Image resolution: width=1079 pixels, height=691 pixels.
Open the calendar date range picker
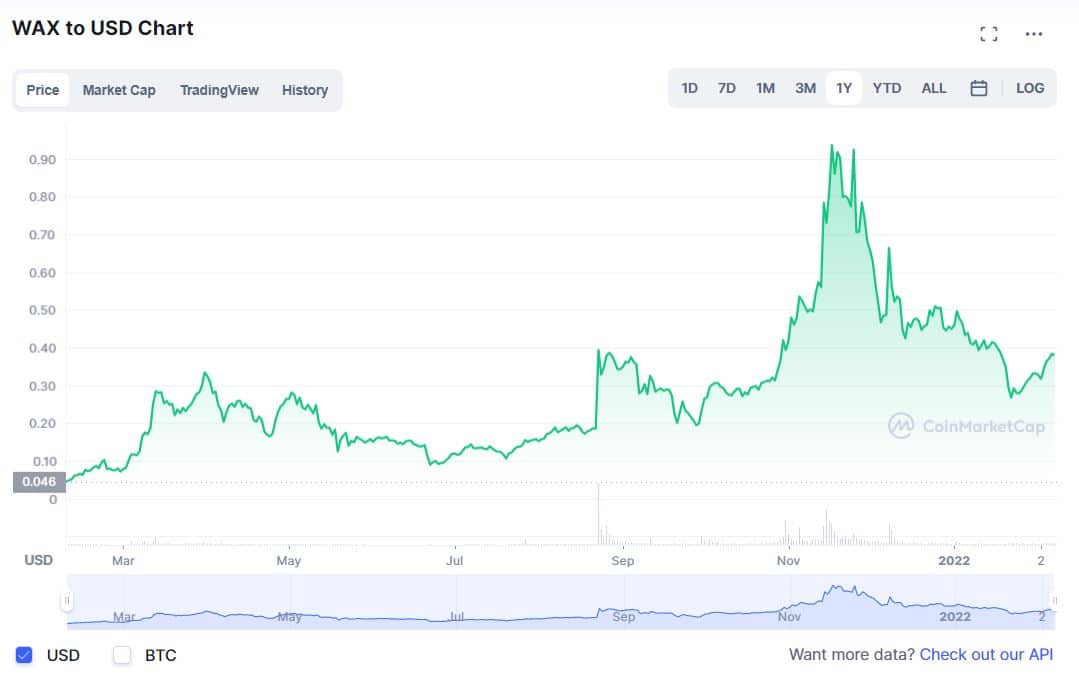coord(979,88)
